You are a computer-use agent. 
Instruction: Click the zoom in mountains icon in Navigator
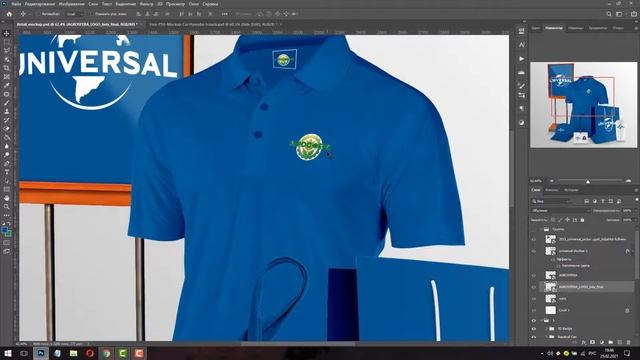pyautogui.click(x=628, y=181)
